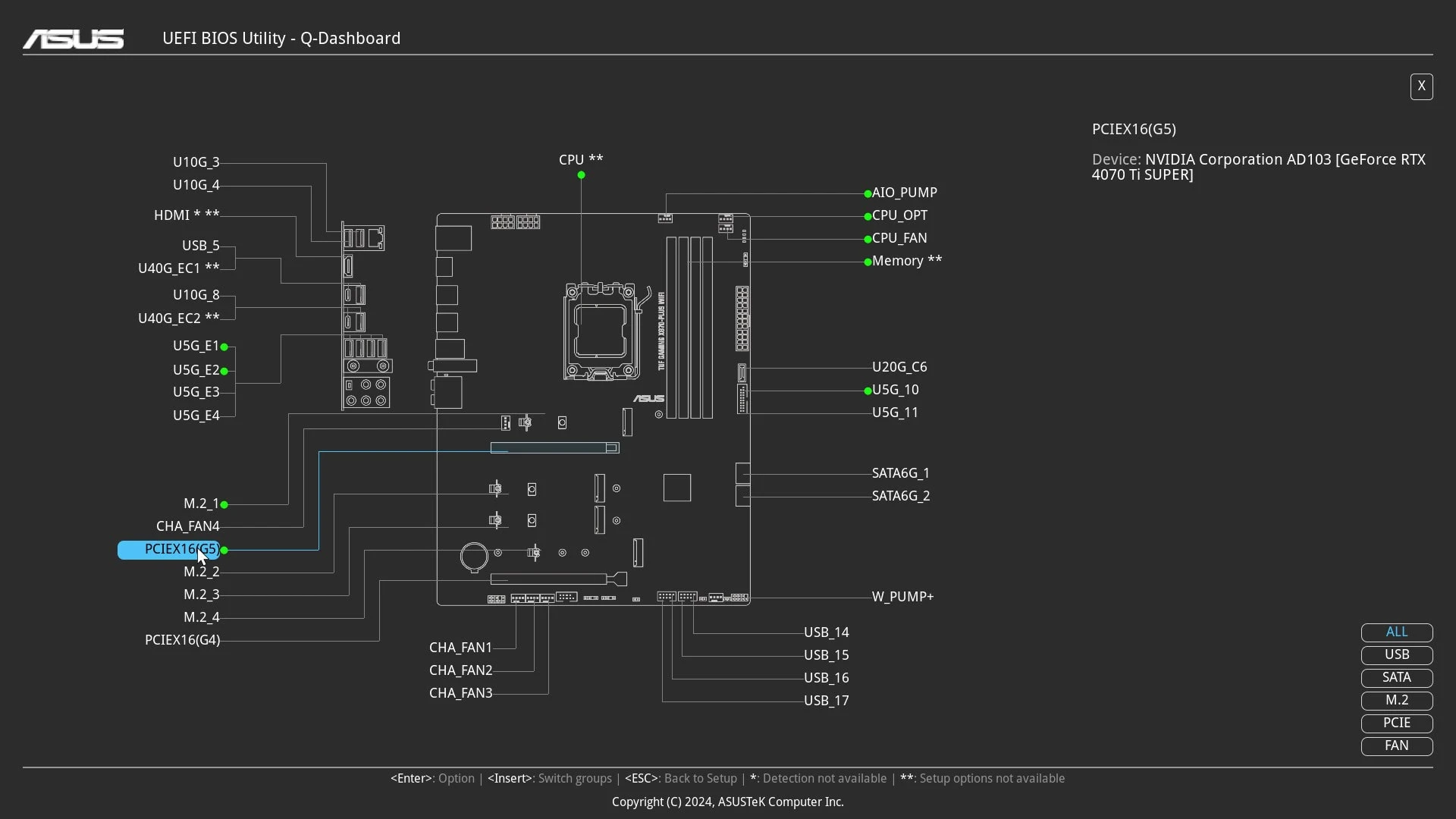This screenshot has width=1456, height=819.
Task: Click the CMOS battery circle on diagram
Action: coord(474,557)
